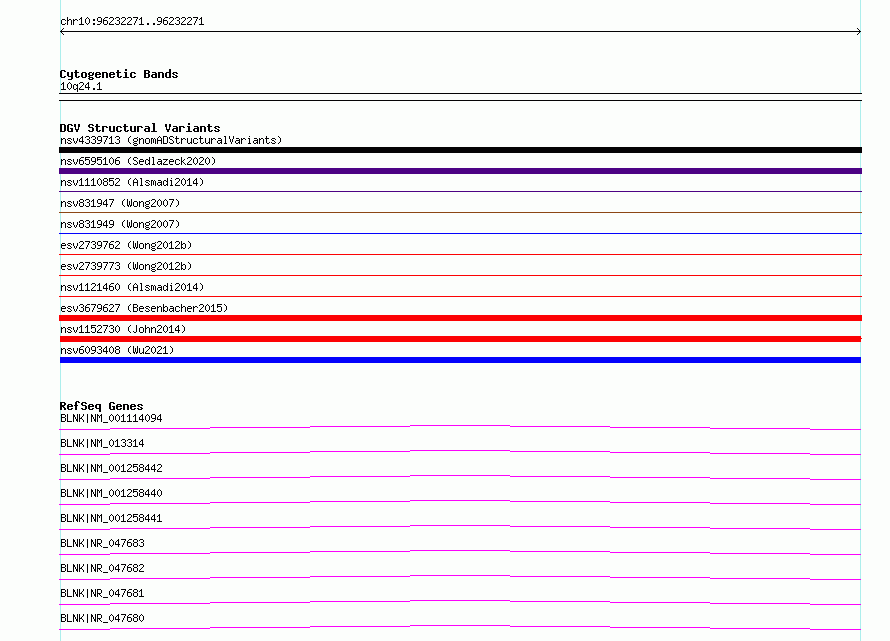
Task: Click the RefSeq Genes track heading
Action: pyautogui.click(x=101, y=406)
